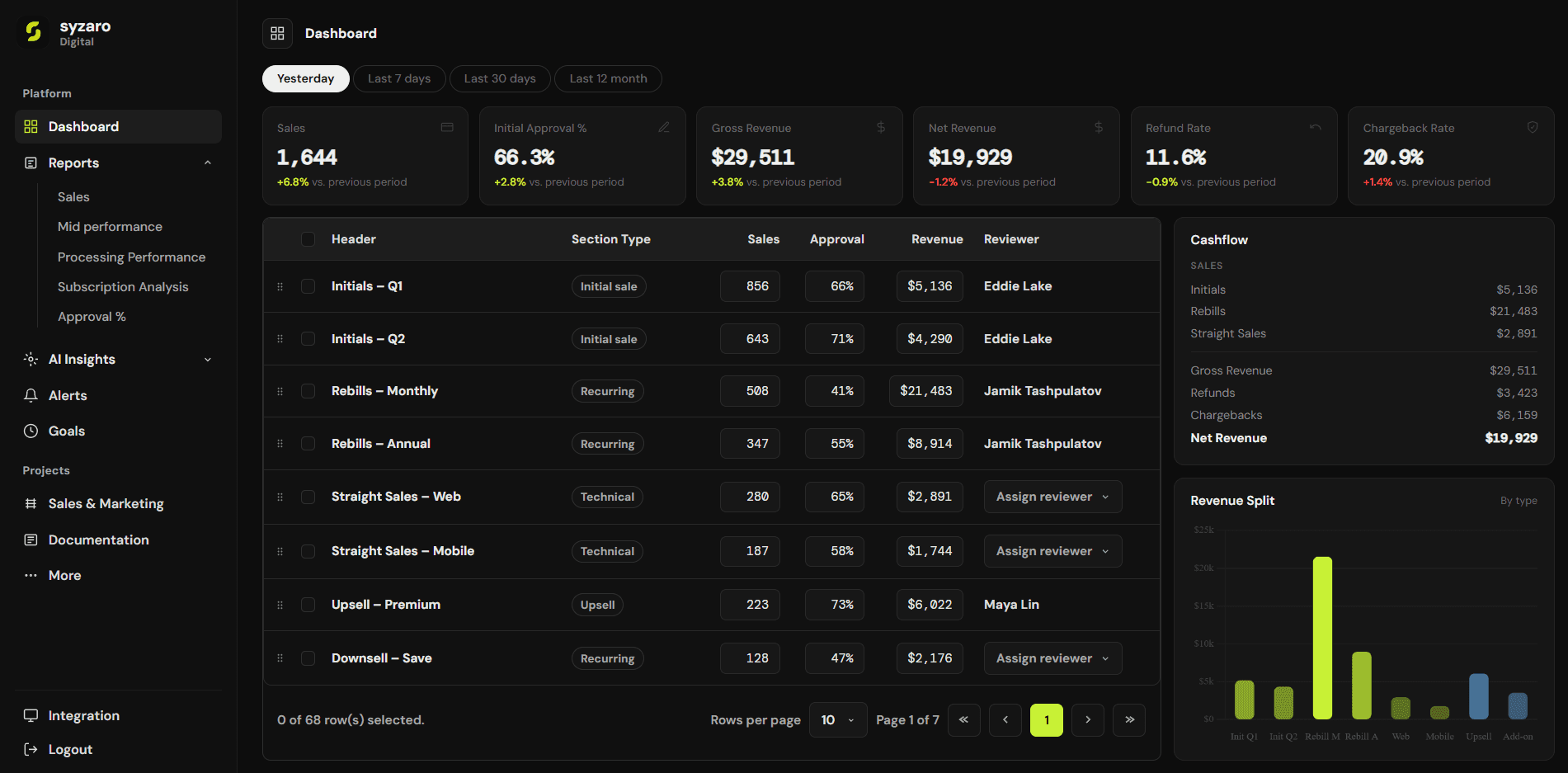Screen dimensions: 1568x773
Task: Click the Integration monitor icon
Action: point(31,715)
